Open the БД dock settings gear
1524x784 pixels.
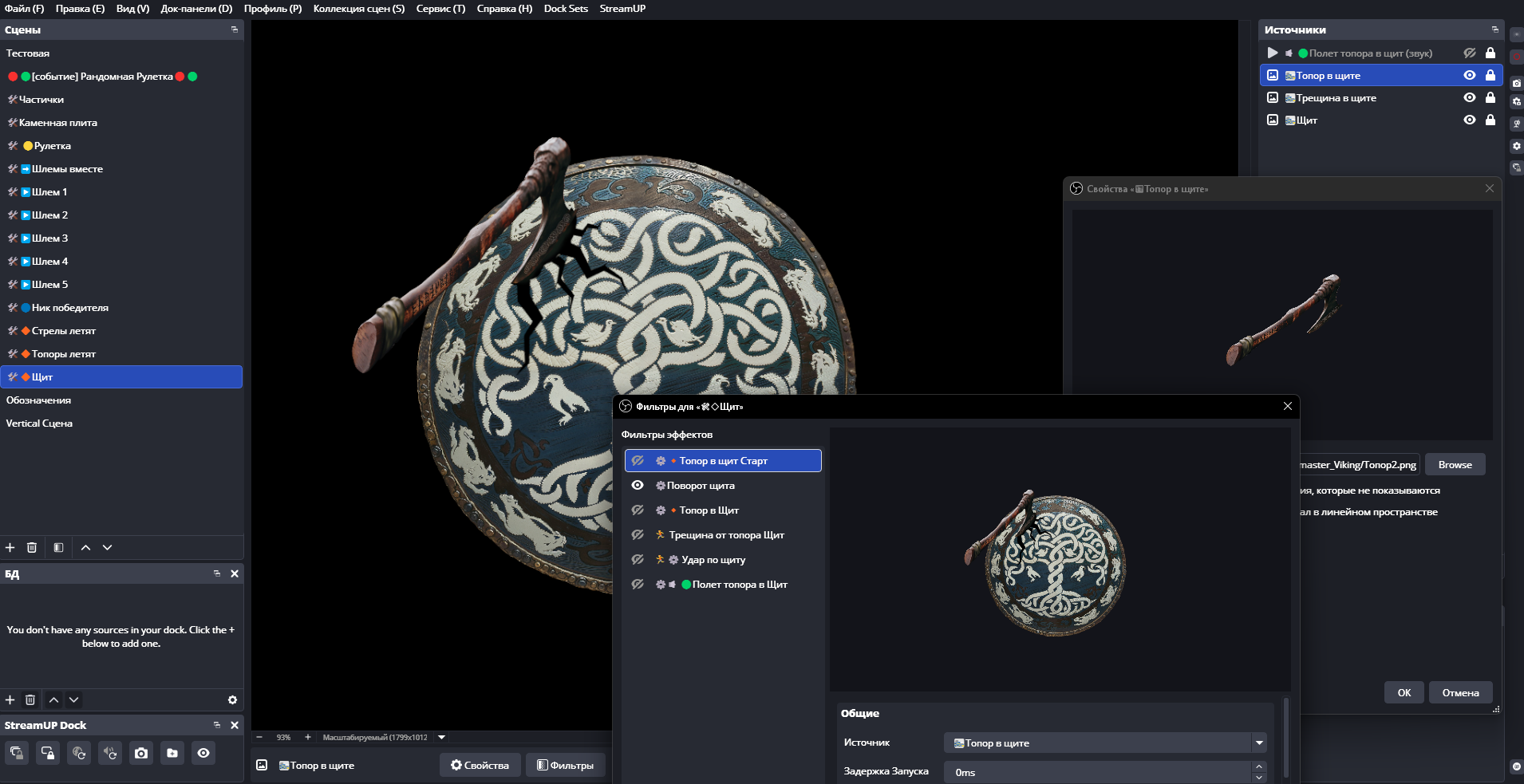[x=232, y=699]
